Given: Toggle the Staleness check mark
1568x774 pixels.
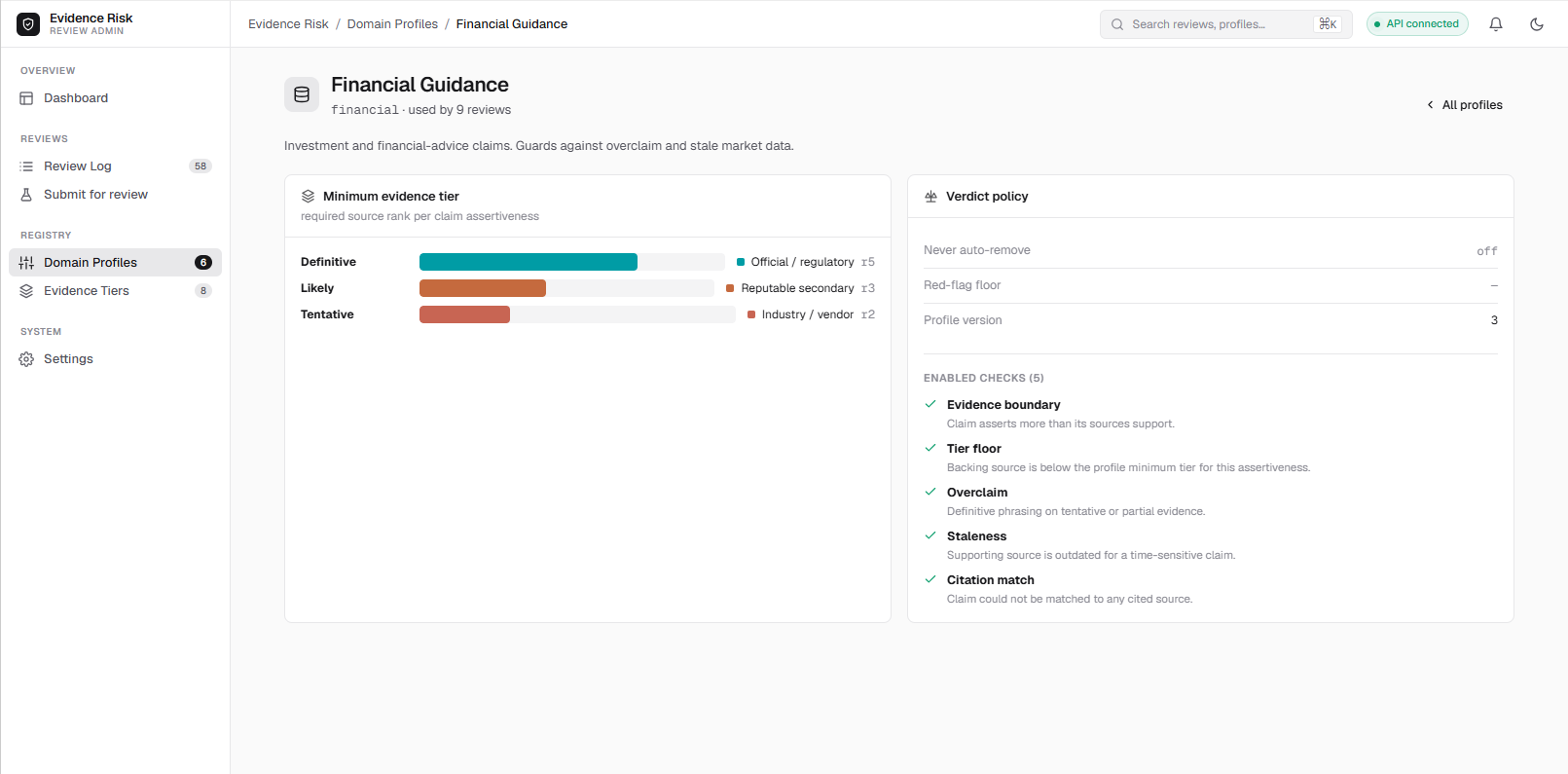Looking at the screenshot, I should (x=930, y=535).
